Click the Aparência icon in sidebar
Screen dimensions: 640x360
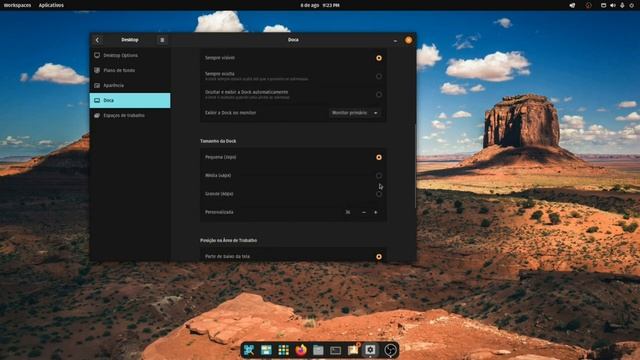(x=97, y=85)
